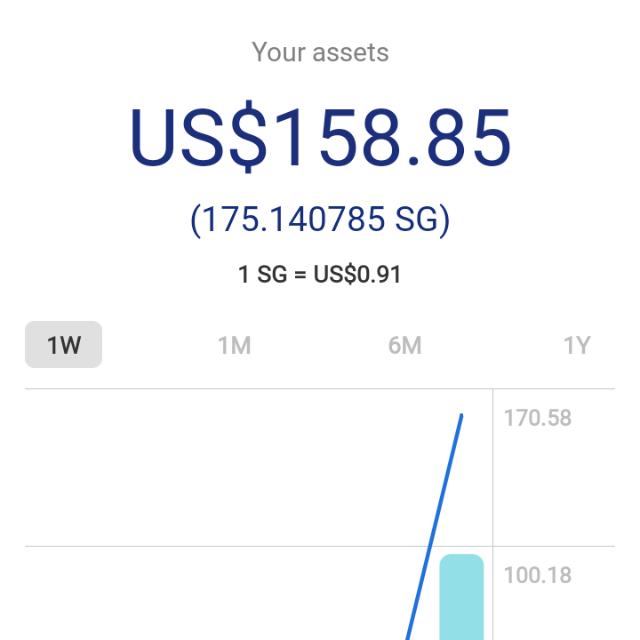The width and height of the screenshot is (640, 640).
Task: Tap the 175.140785 SG token amount
Action: pyautogui.click(x=320, y=219)
